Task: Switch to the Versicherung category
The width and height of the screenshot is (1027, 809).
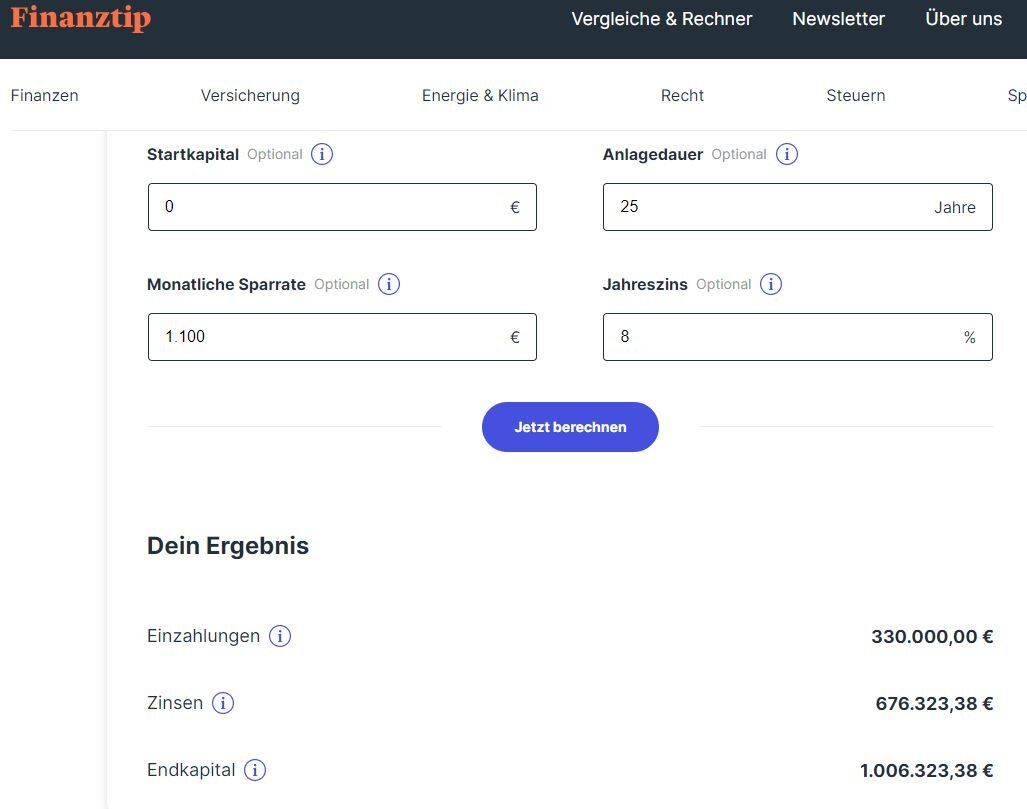Action: pyautogui.click(x=250, y=96)
